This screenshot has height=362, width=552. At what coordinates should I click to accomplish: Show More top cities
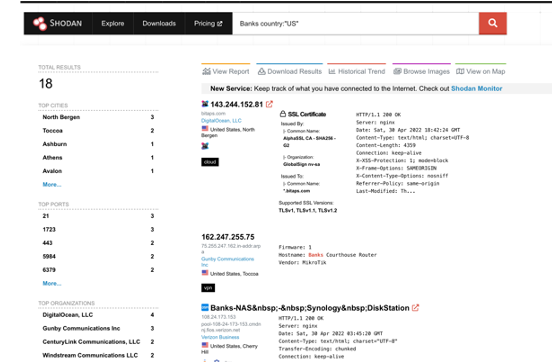click(52, 185)
